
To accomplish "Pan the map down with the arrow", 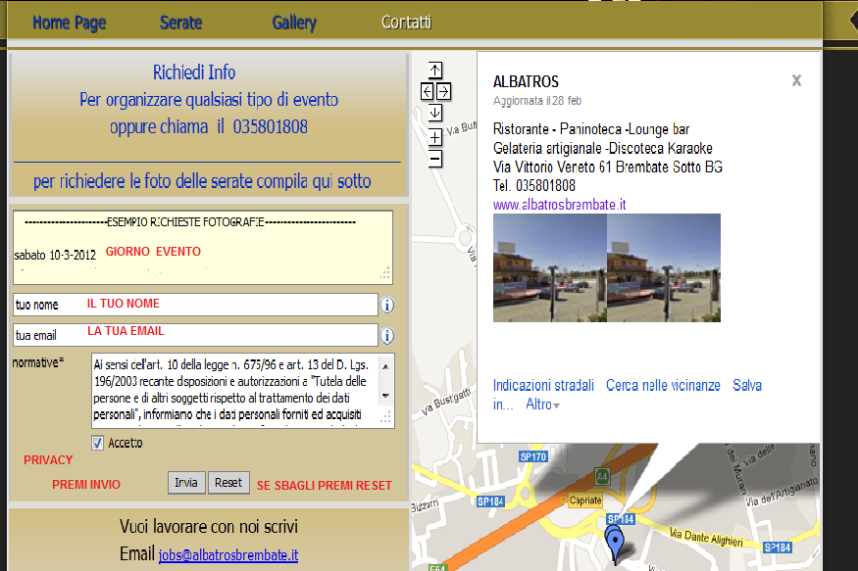I will pyautogui.click(x=435, y=113).
